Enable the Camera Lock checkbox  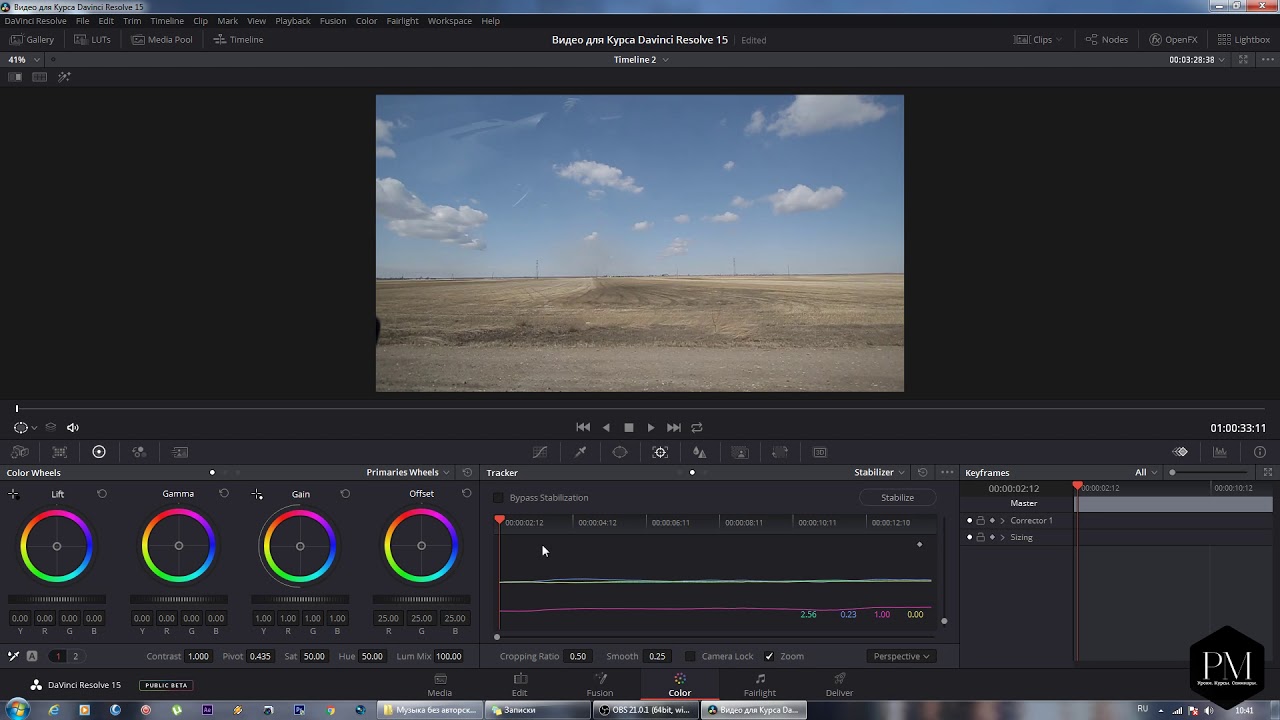[x=690, y=656]
